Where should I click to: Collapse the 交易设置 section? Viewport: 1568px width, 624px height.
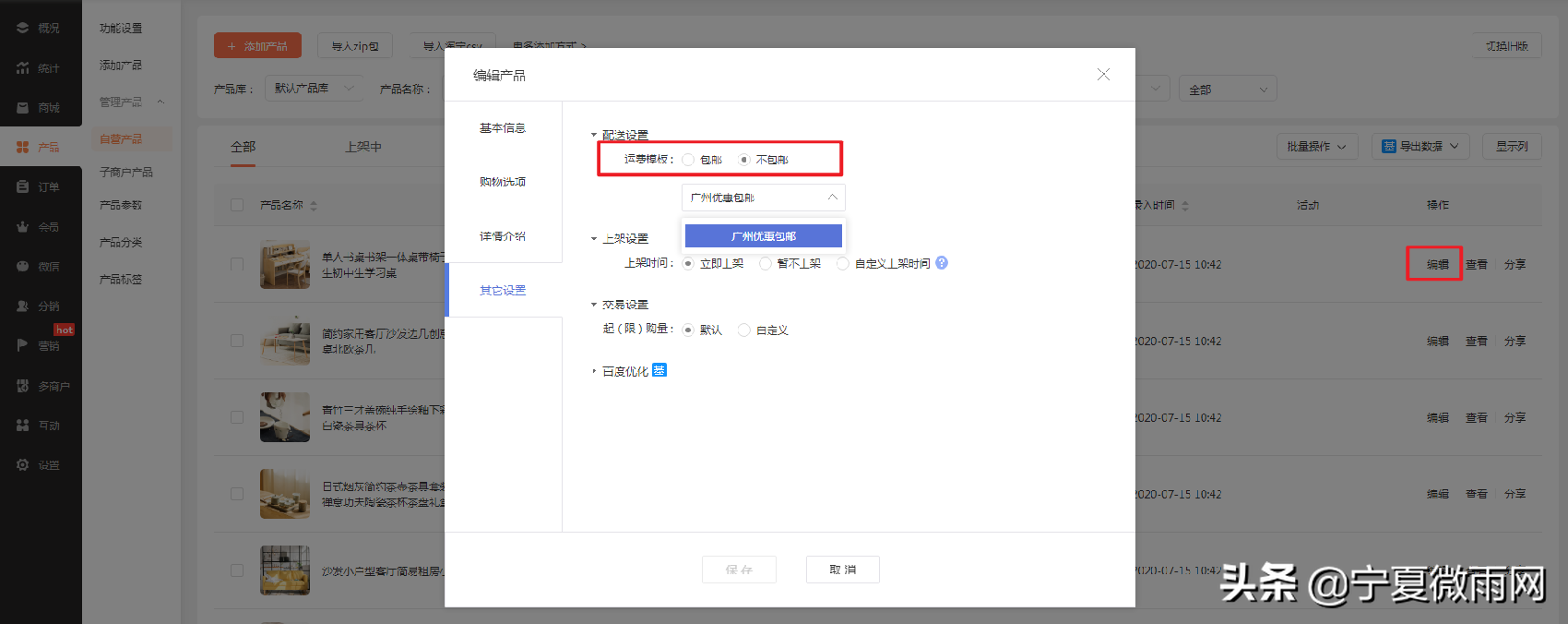(594, 305)
